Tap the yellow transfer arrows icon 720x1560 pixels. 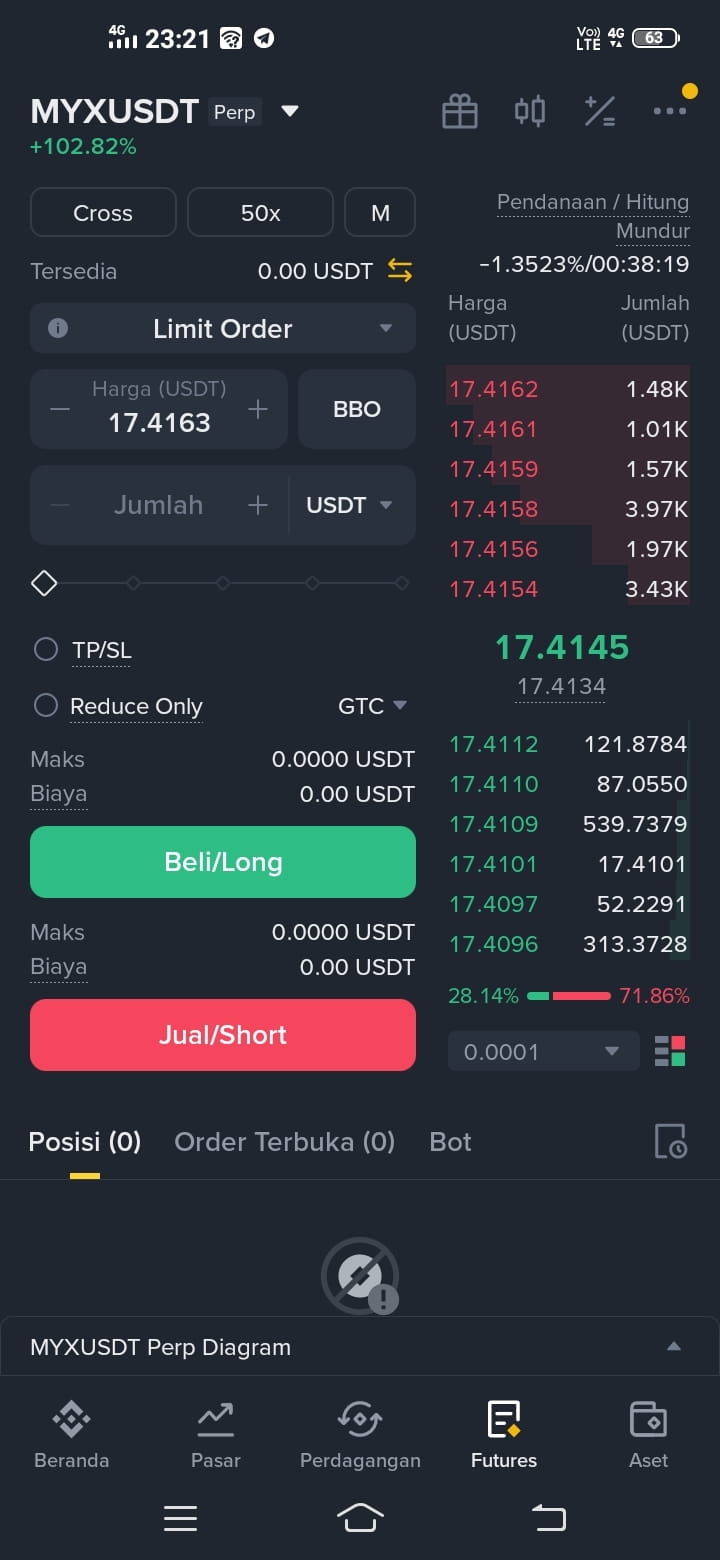[400, 270]
